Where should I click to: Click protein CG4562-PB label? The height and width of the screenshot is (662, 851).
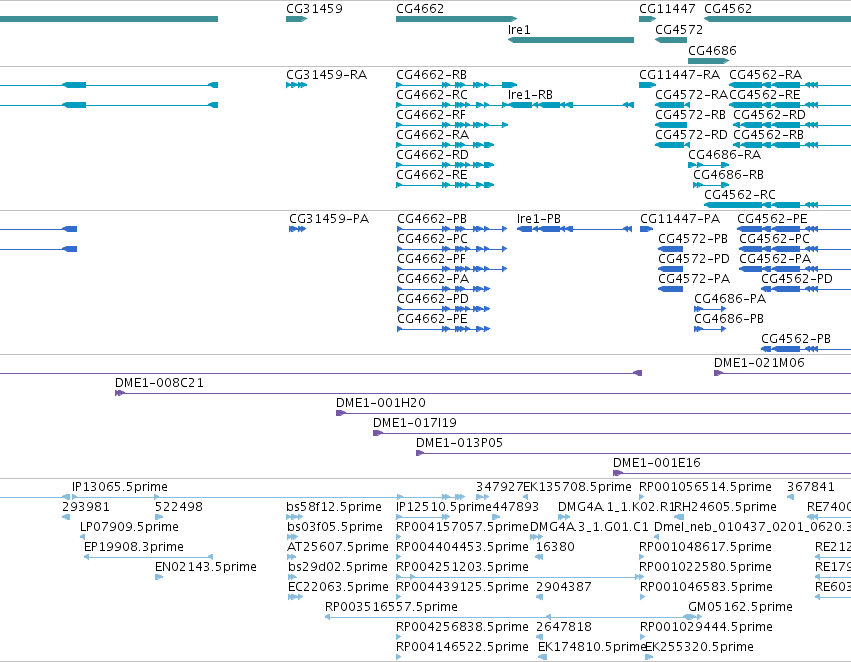pyautogui.click(x=796, y=339)
